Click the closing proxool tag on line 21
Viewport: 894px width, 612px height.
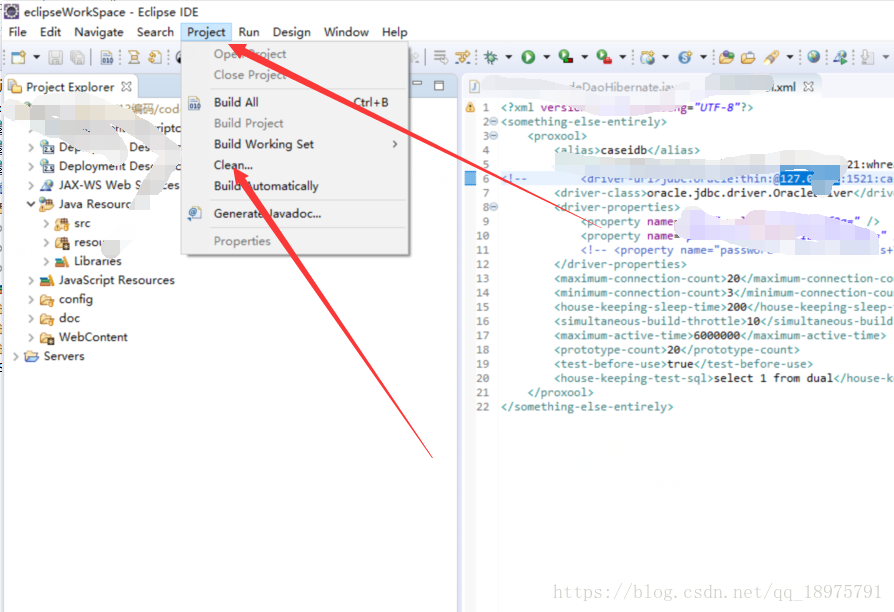[560, 392]
